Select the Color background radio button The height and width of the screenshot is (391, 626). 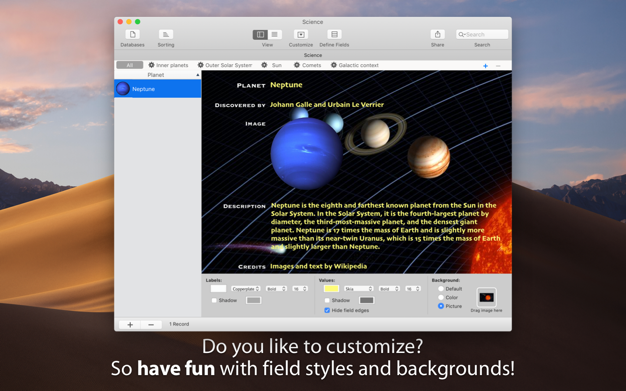(441, 297)
